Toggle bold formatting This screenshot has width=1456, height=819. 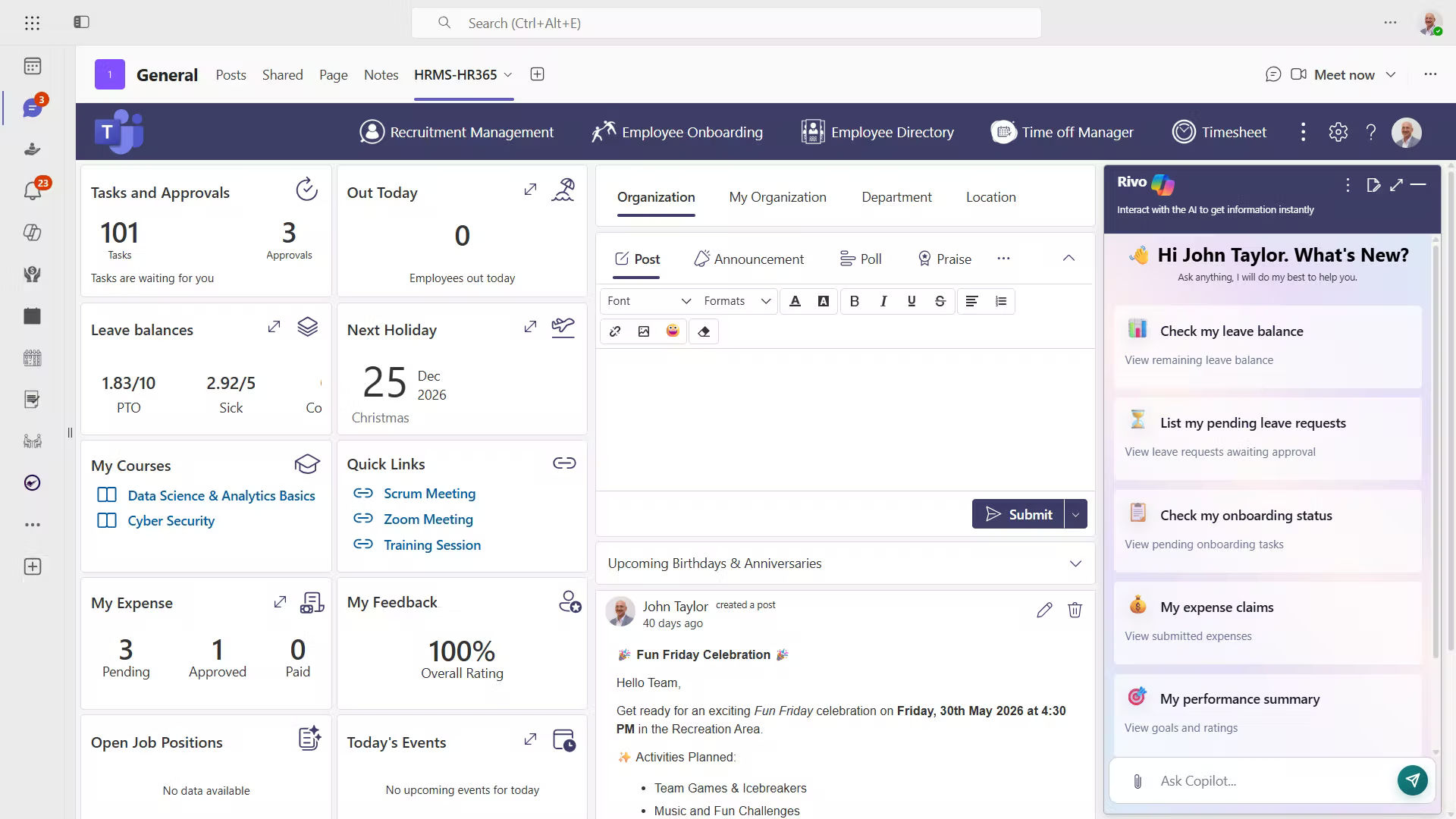coord(855,301)
